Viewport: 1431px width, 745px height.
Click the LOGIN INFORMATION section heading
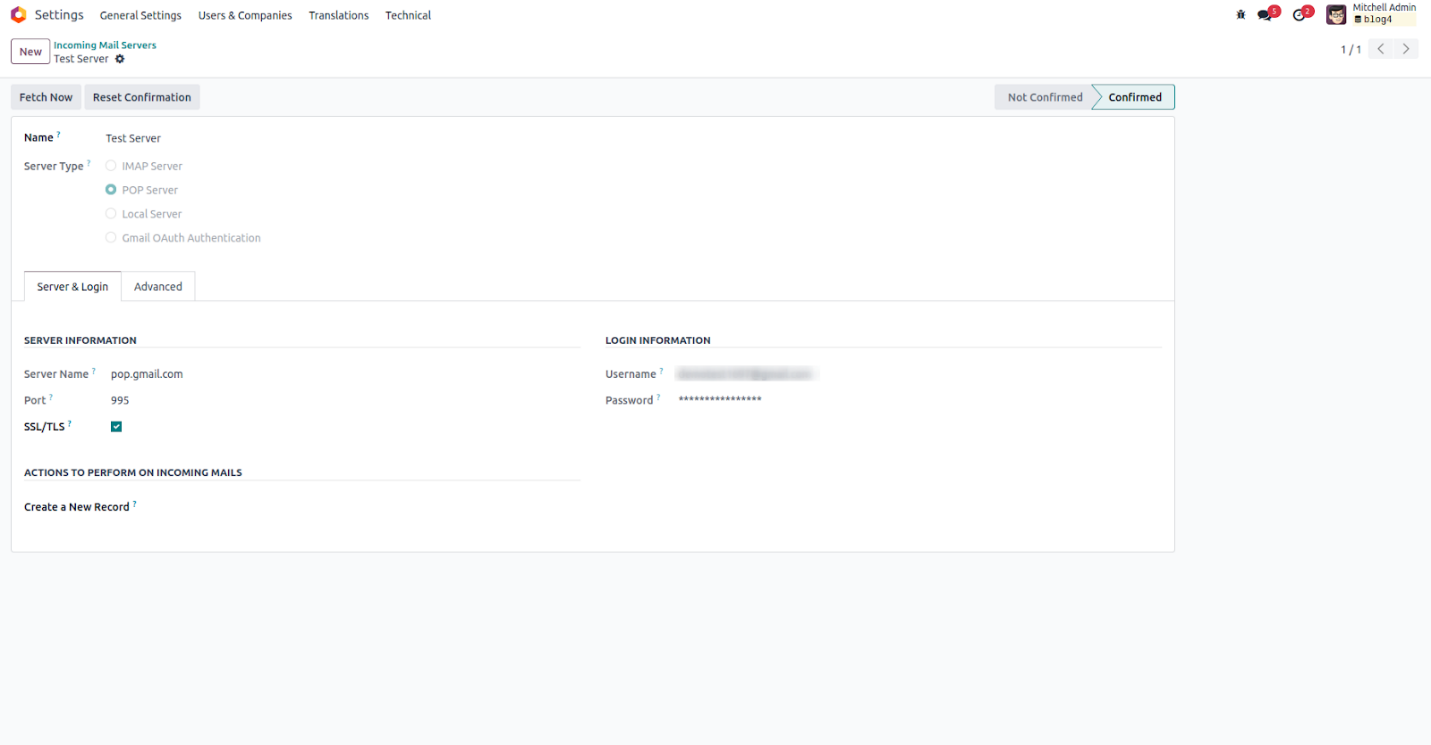point(658,340)
